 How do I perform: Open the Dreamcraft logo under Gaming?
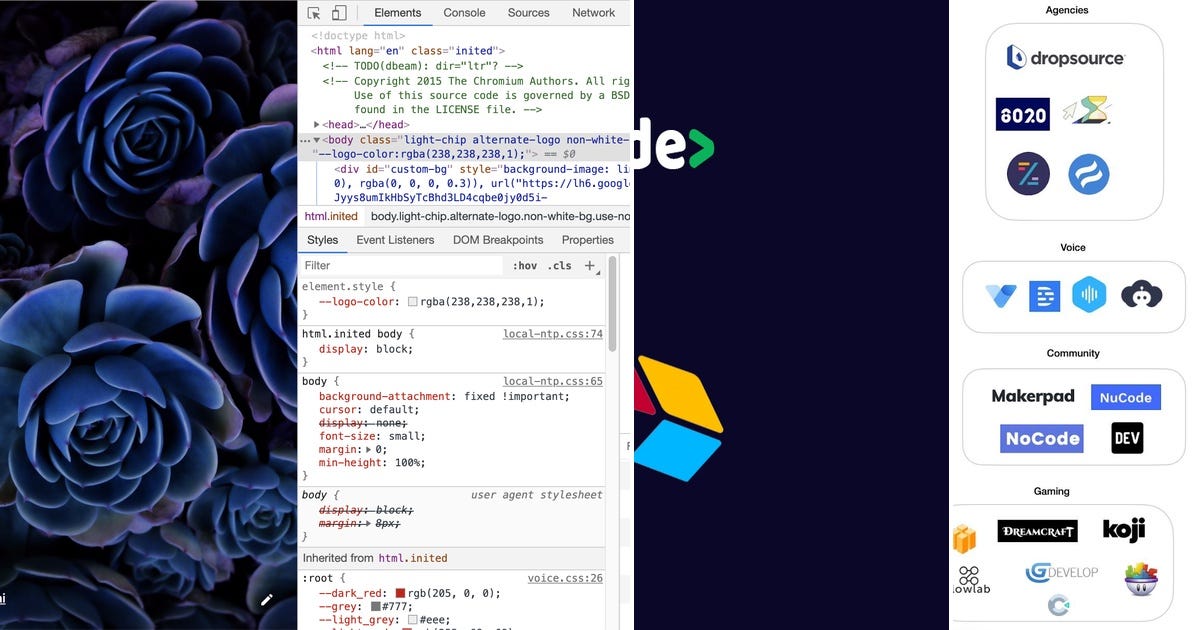[x=1035, y=530]
